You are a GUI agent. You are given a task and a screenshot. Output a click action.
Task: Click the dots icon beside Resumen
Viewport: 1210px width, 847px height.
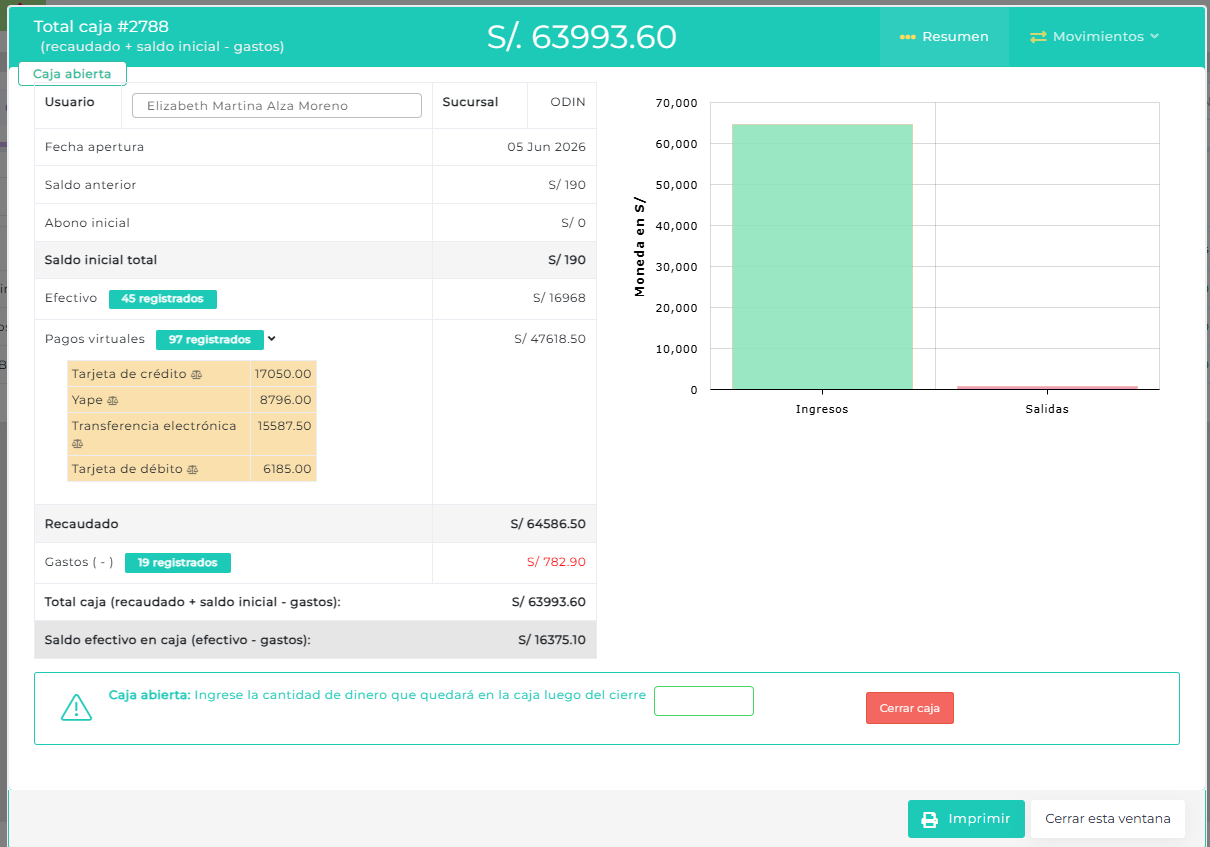tap(908, 37)
